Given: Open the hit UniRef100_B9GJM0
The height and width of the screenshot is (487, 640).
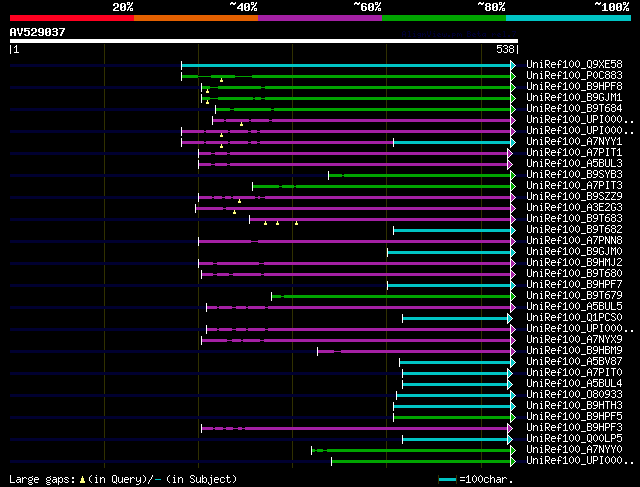Looking at the screenshot, I should click(574, 251).
